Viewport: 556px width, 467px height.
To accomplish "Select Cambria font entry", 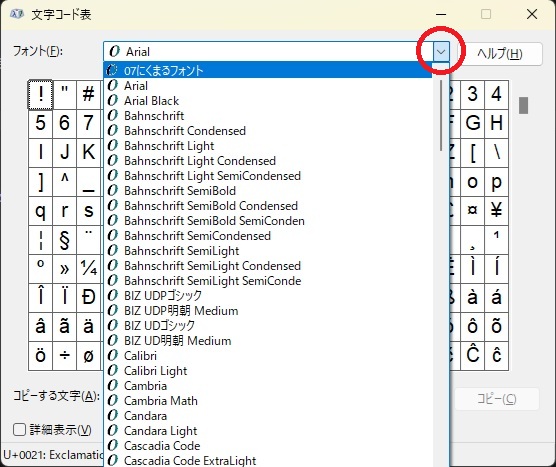I will pyautogui.click(x=268, y=385).
